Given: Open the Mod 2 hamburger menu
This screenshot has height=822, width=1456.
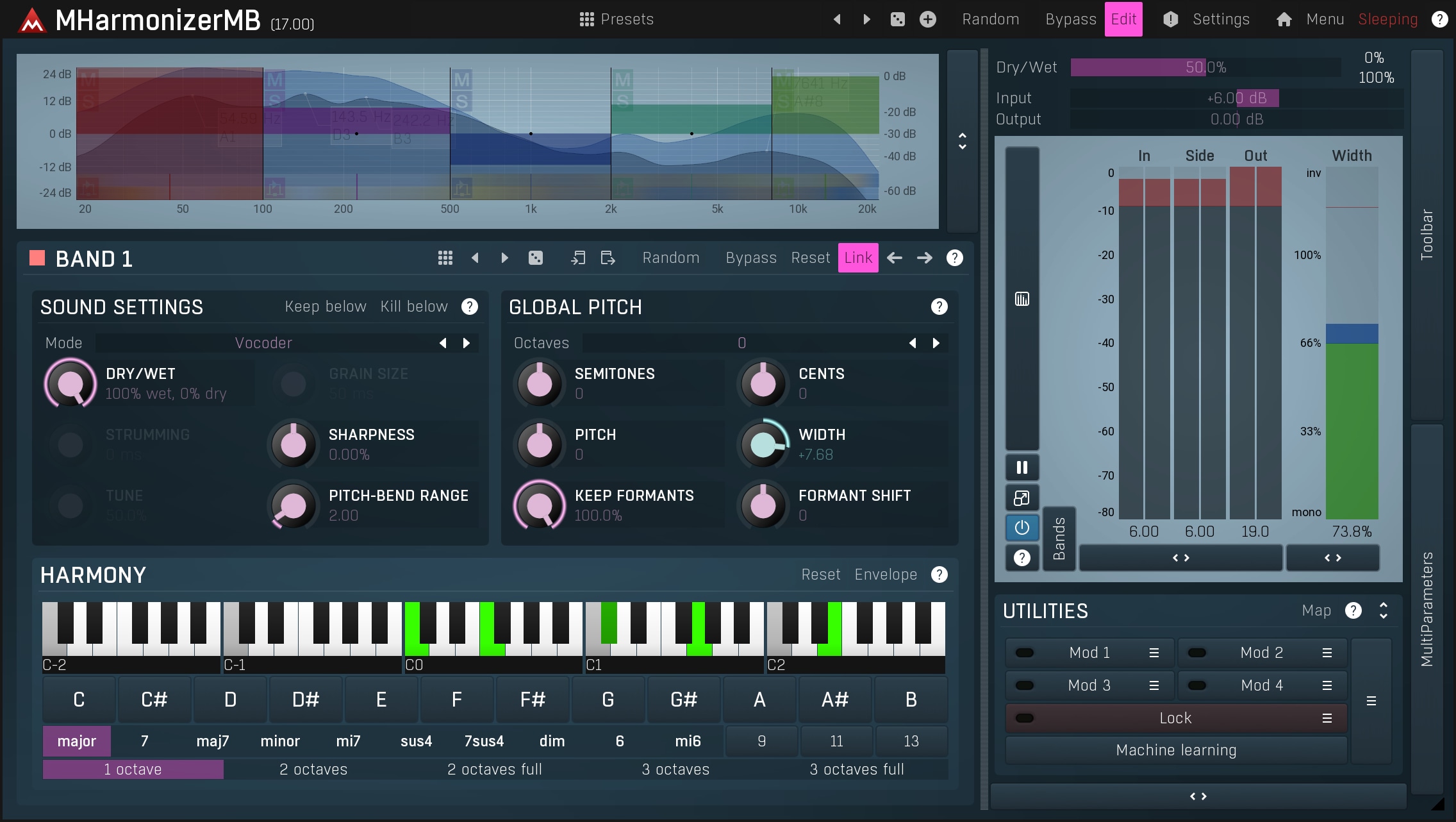Looking at the screenshot, I should (x=1327, y=653).
